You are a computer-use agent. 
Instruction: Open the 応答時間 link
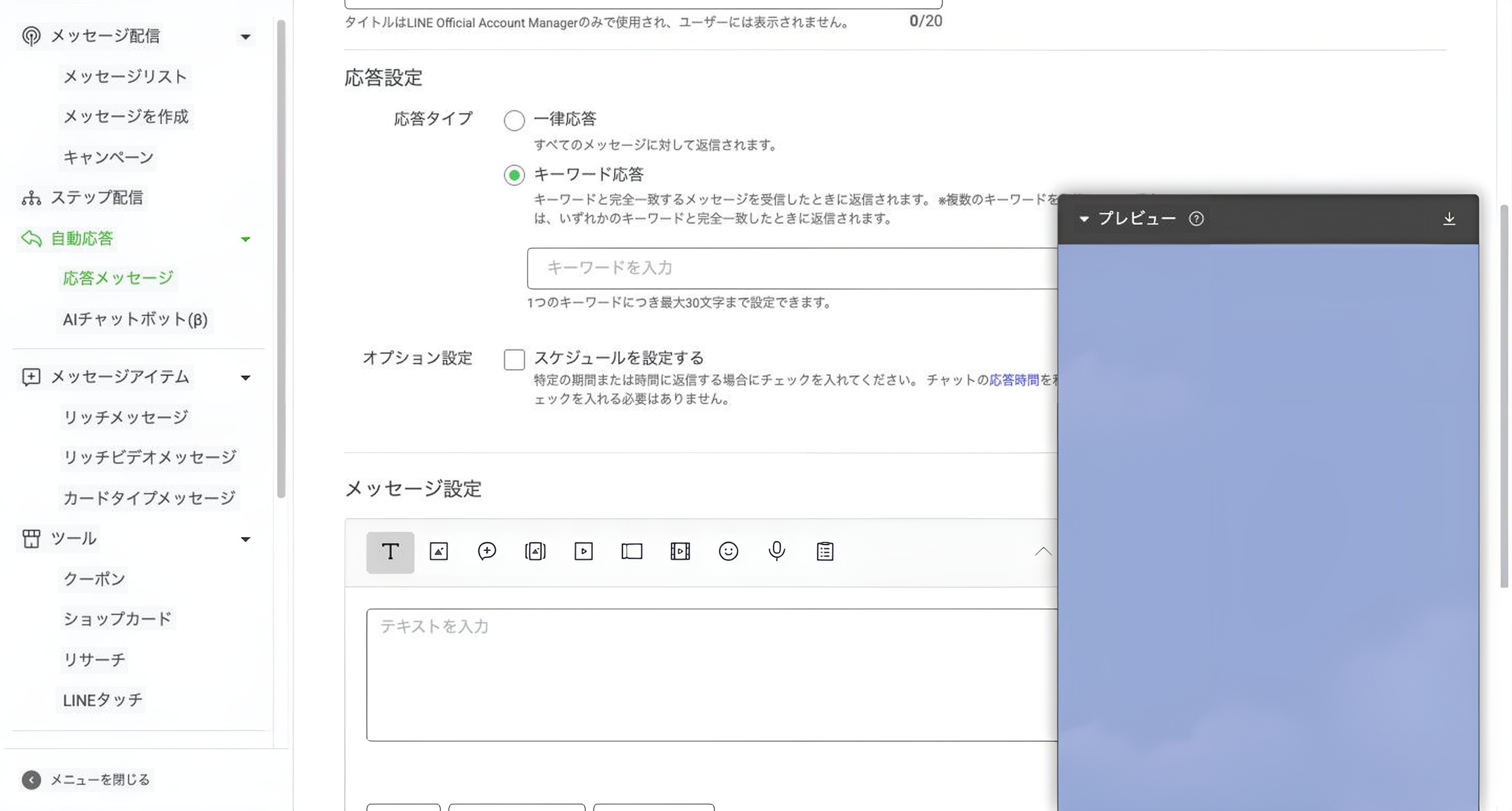click(x=1014, y=380)
